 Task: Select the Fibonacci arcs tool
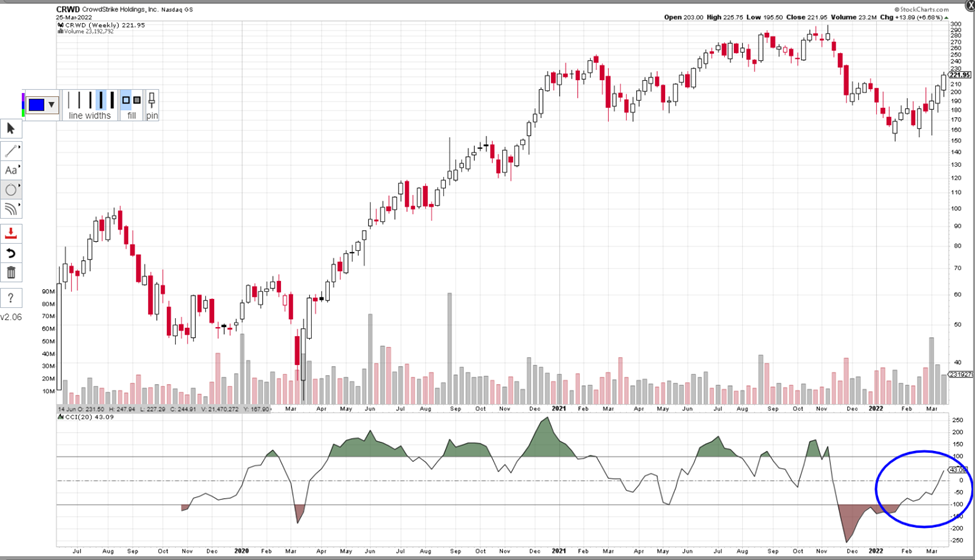(x=11, y=209)
